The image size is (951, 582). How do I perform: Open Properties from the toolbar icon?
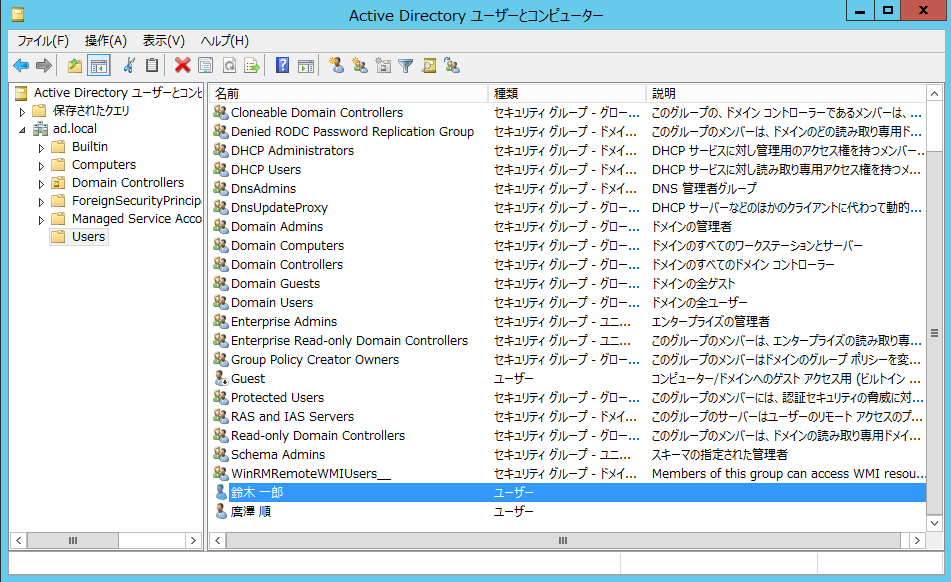click(206, 65)
